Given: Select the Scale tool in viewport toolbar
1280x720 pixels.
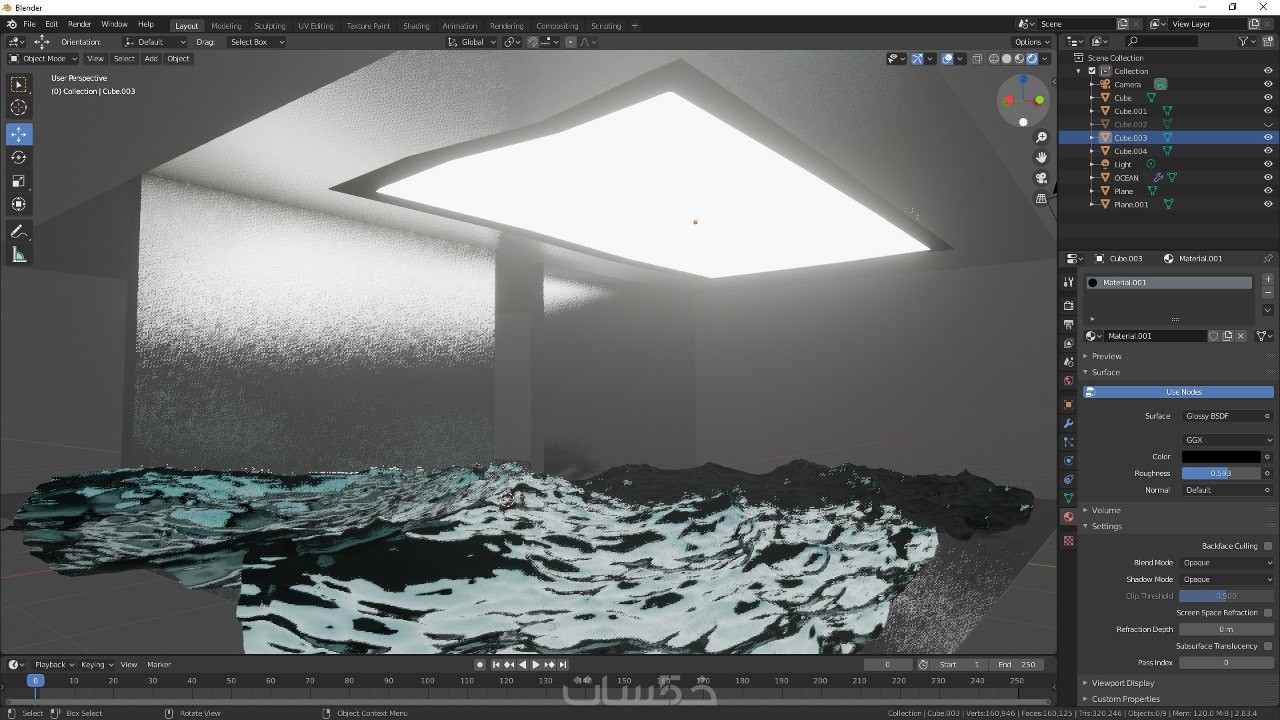Looking at the screenshot, I should [19, 181].
